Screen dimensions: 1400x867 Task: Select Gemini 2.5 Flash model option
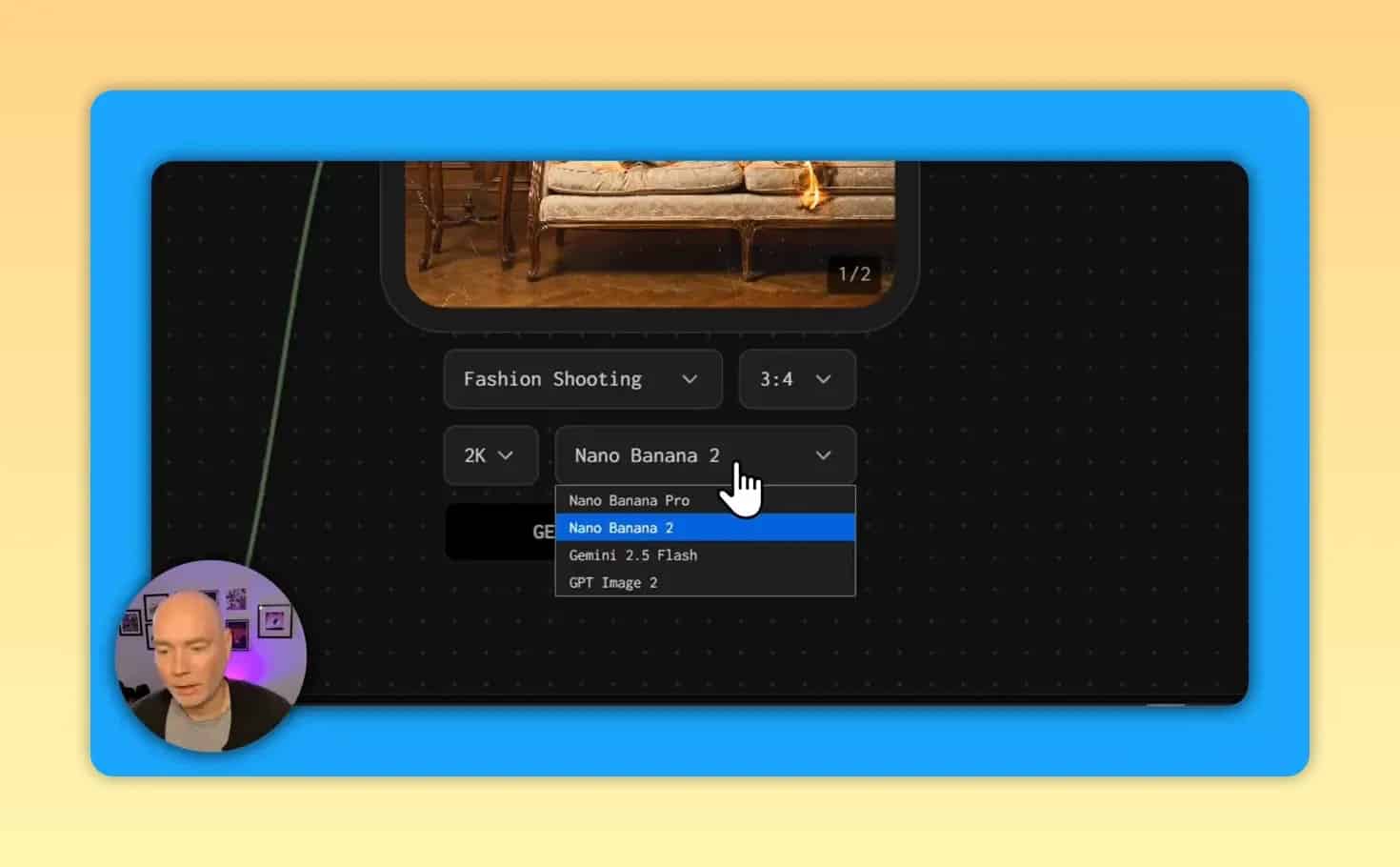click(705, 555)
